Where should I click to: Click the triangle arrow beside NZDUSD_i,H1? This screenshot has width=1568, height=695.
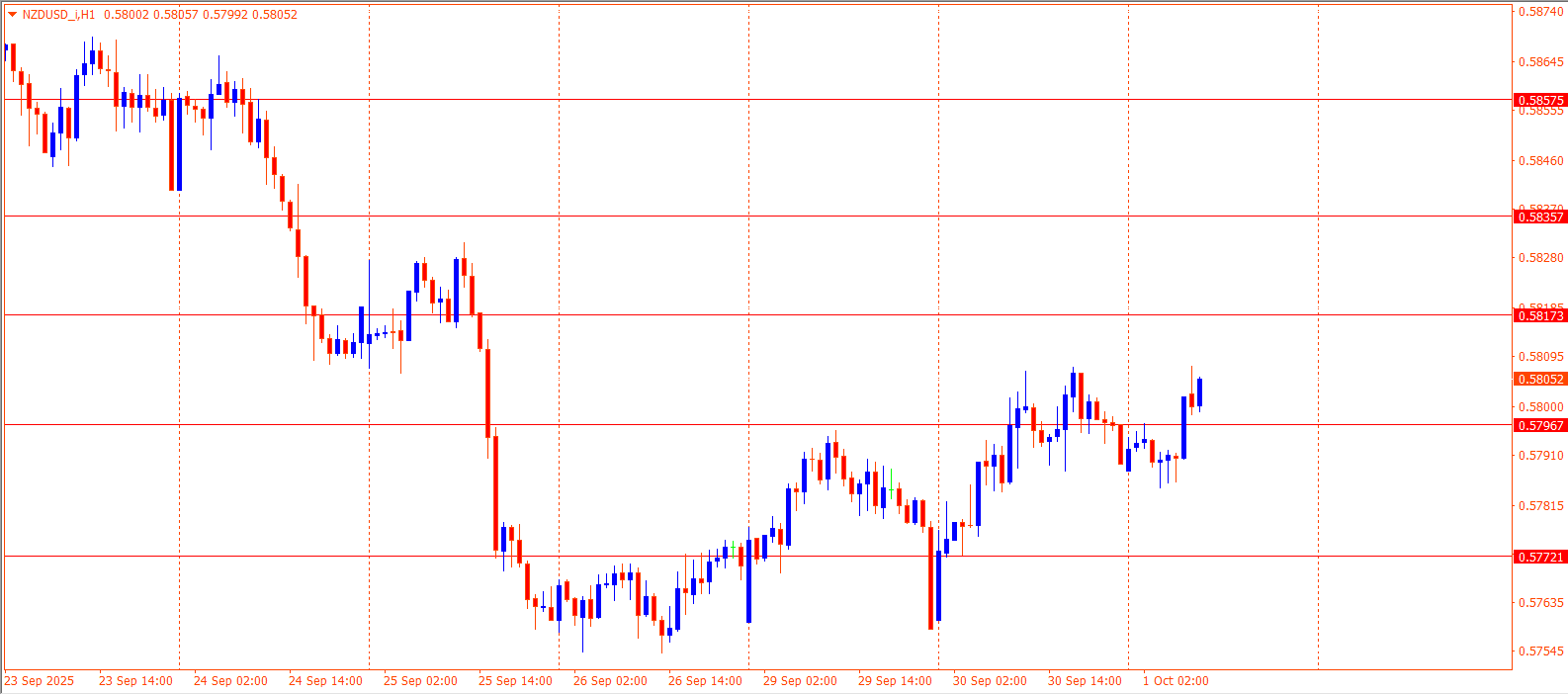point(12,15)
